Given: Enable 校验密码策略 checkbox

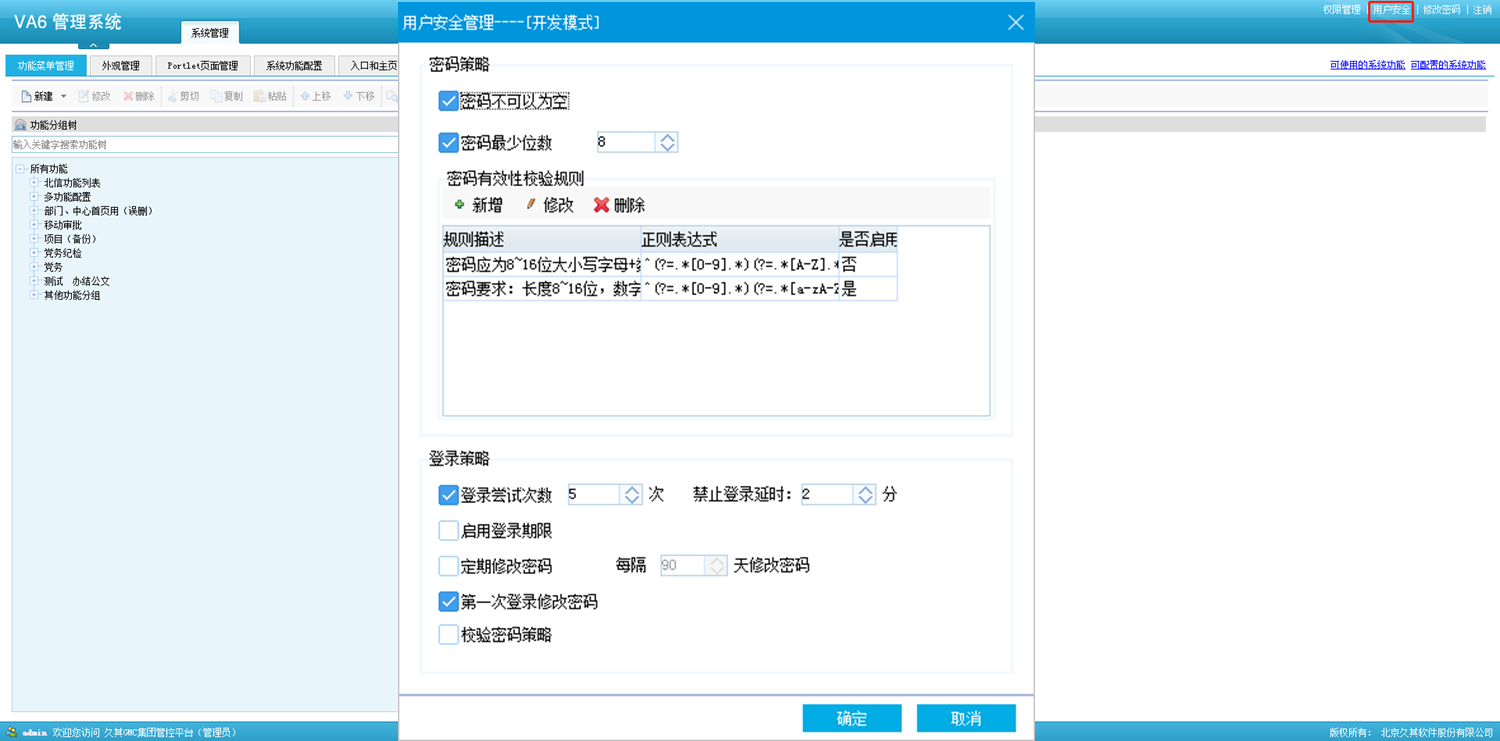Looking at the screenshot, I should (448, 635).
